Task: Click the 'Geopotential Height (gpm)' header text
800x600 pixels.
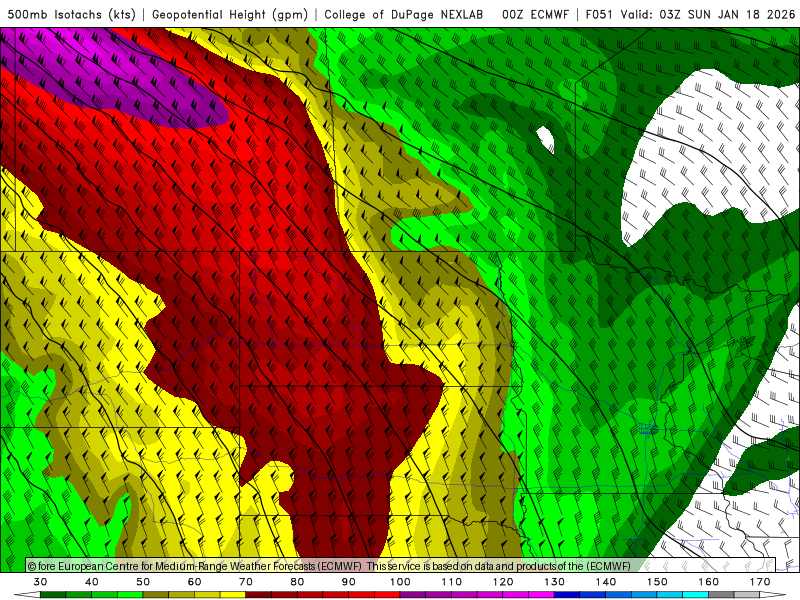Action: 230,14
